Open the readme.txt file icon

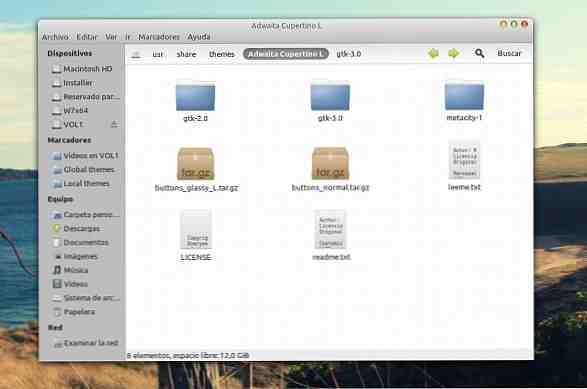coord(330,230)
